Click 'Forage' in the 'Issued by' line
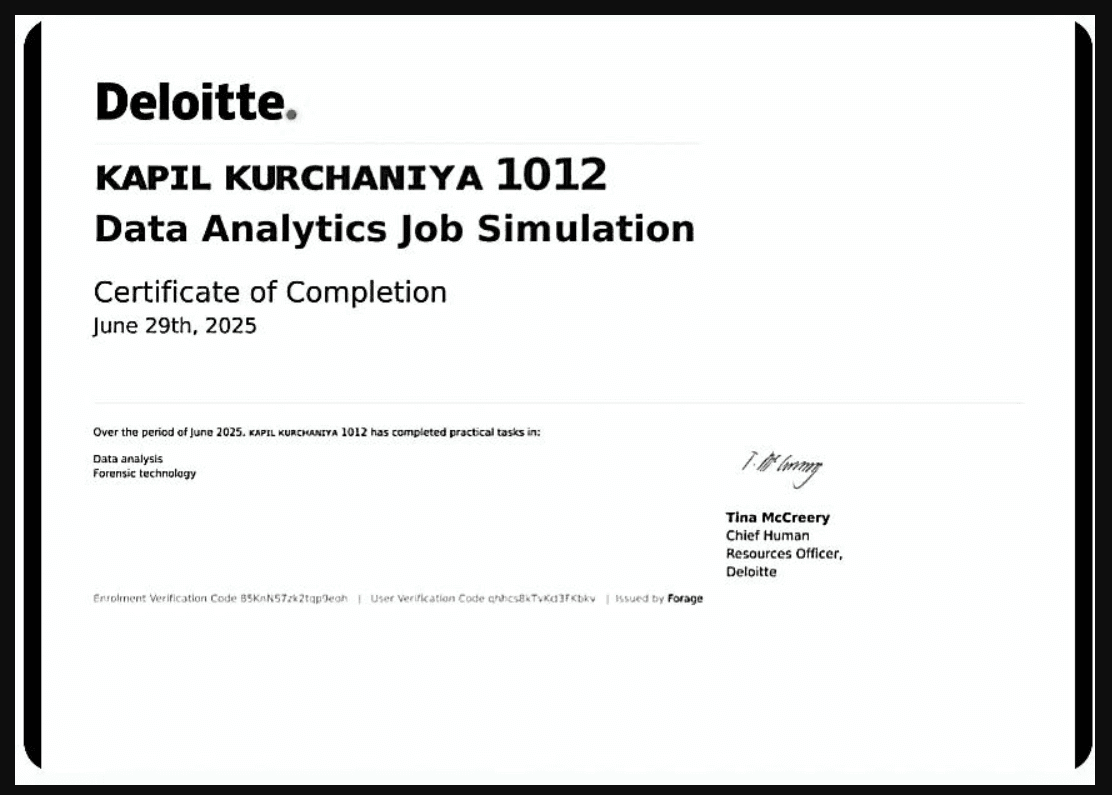 pos(685,599)
